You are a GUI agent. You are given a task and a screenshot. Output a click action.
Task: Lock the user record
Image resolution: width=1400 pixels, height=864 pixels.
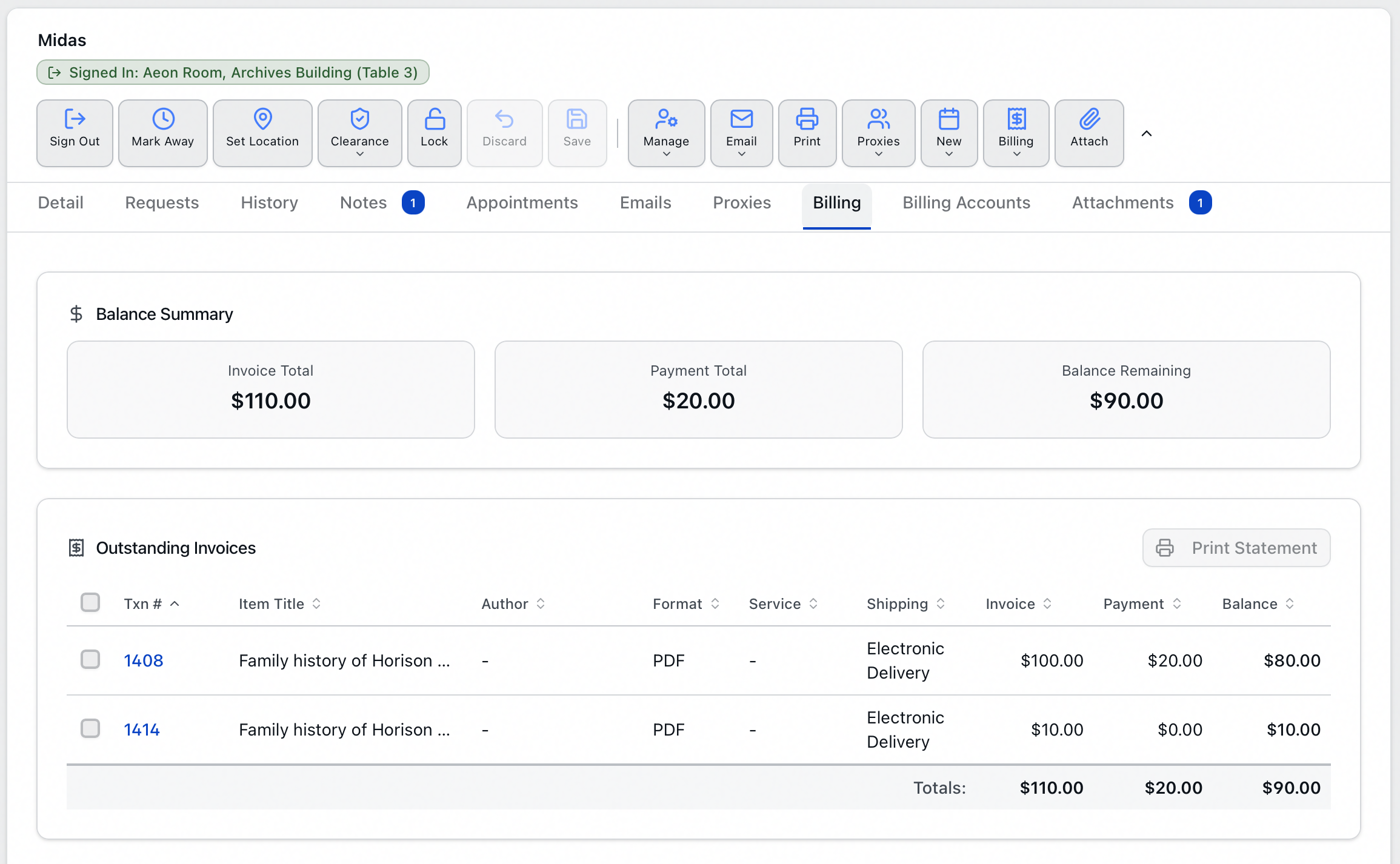point(435,133)
